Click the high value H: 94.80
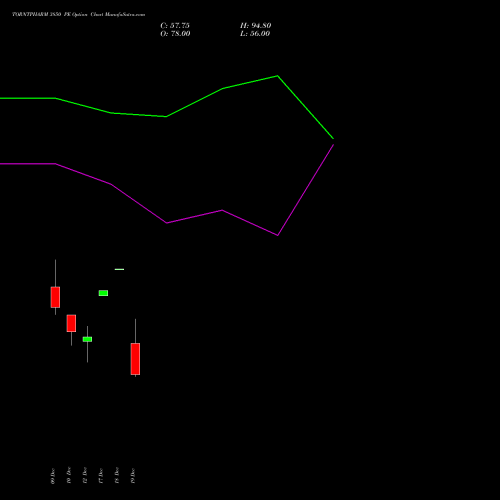Screen dimensions: 500x500 (256, 26)
